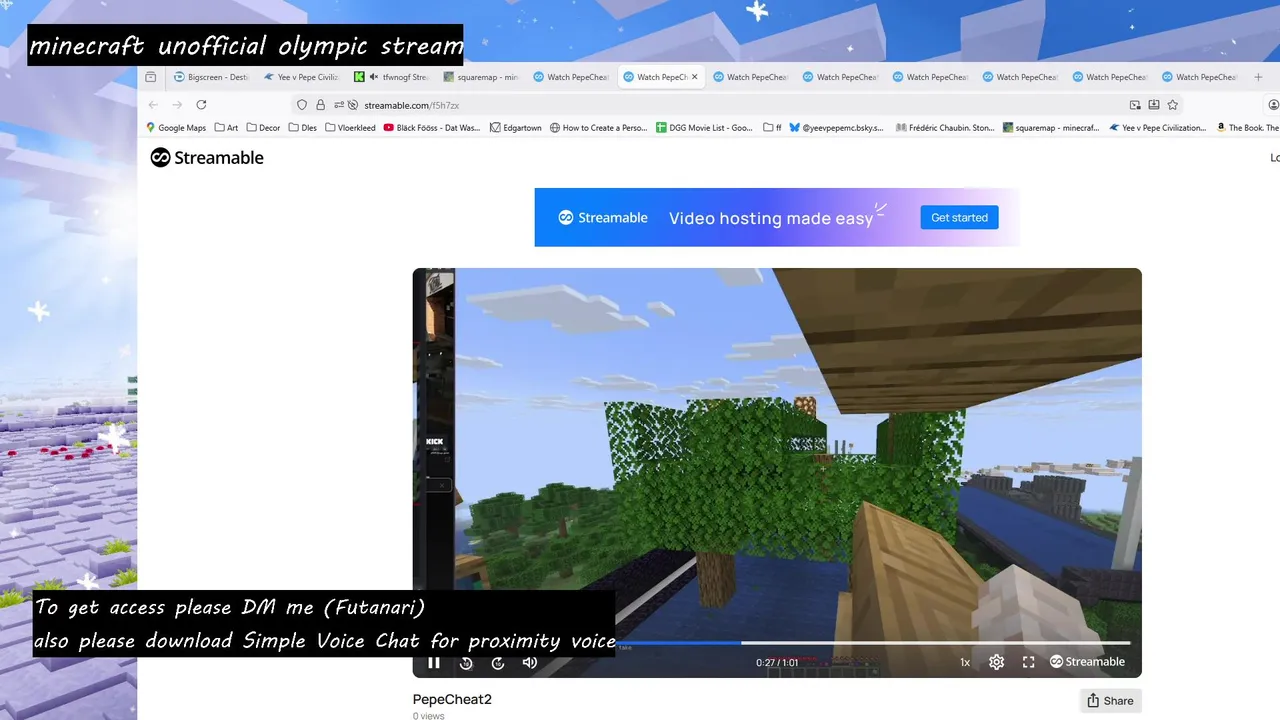Pause the PepeCheat2 video
The height and width of the screenshot is (720, 1280).
coord(434,662)
